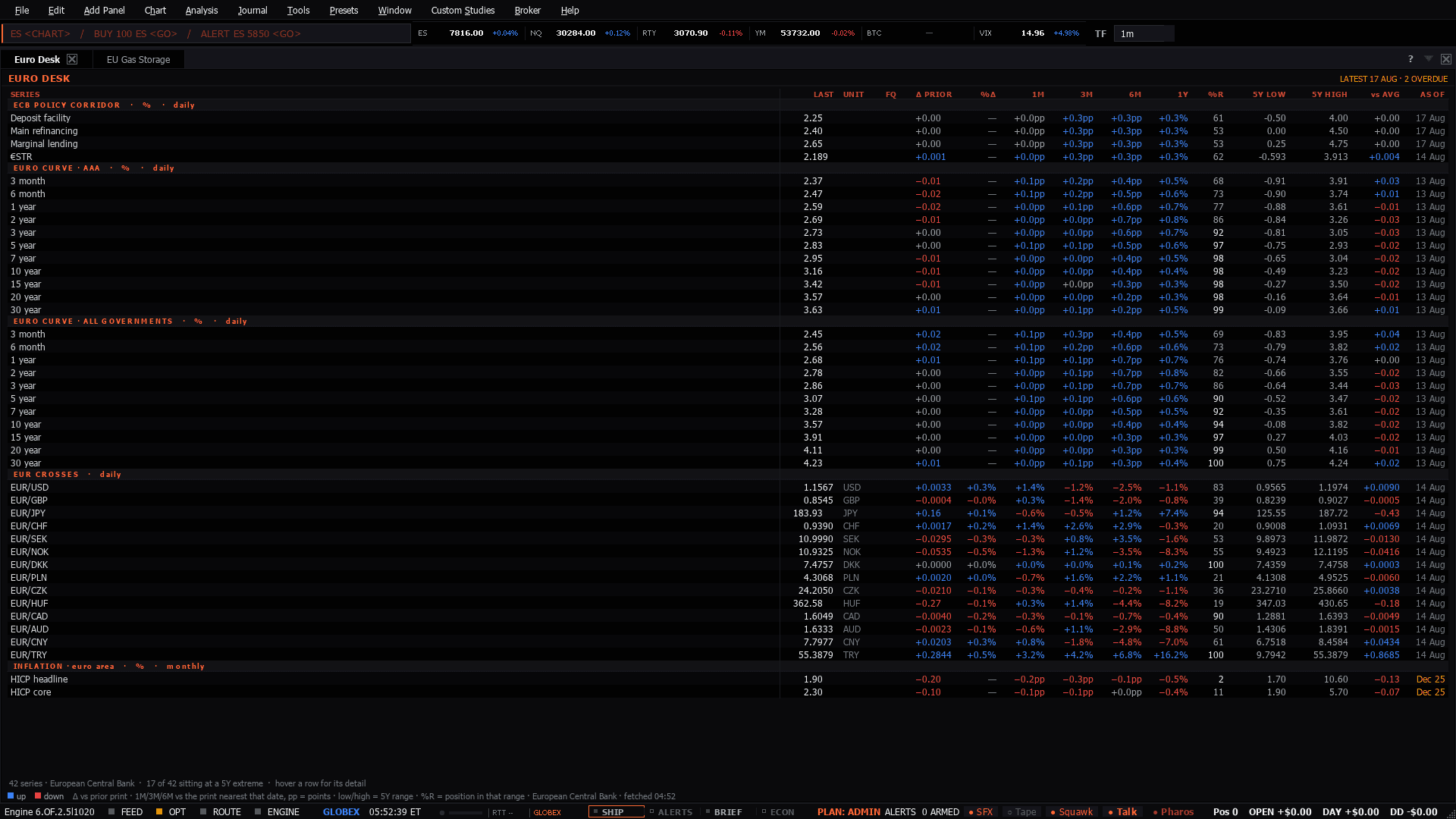This screenshot has width=1456, height=819.
Task: Open the Broker menu
Action: click(527, 10)
